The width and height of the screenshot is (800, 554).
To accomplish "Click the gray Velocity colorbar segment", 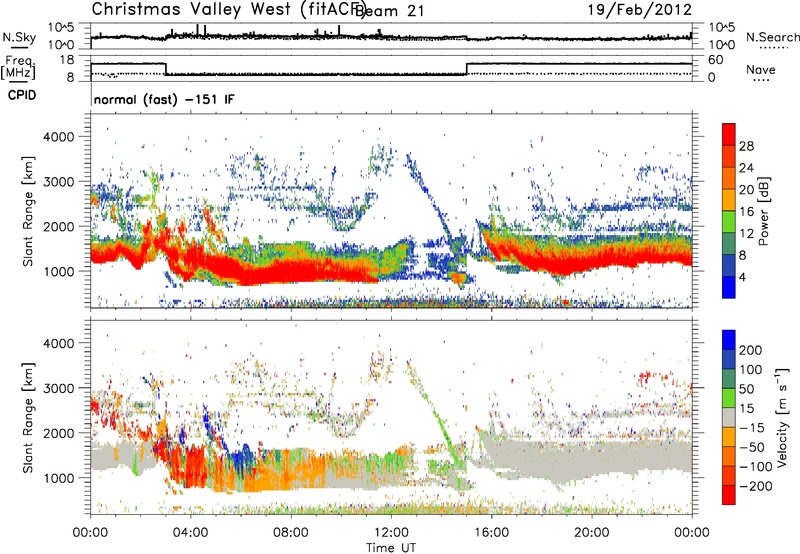I will pos(729,417).
